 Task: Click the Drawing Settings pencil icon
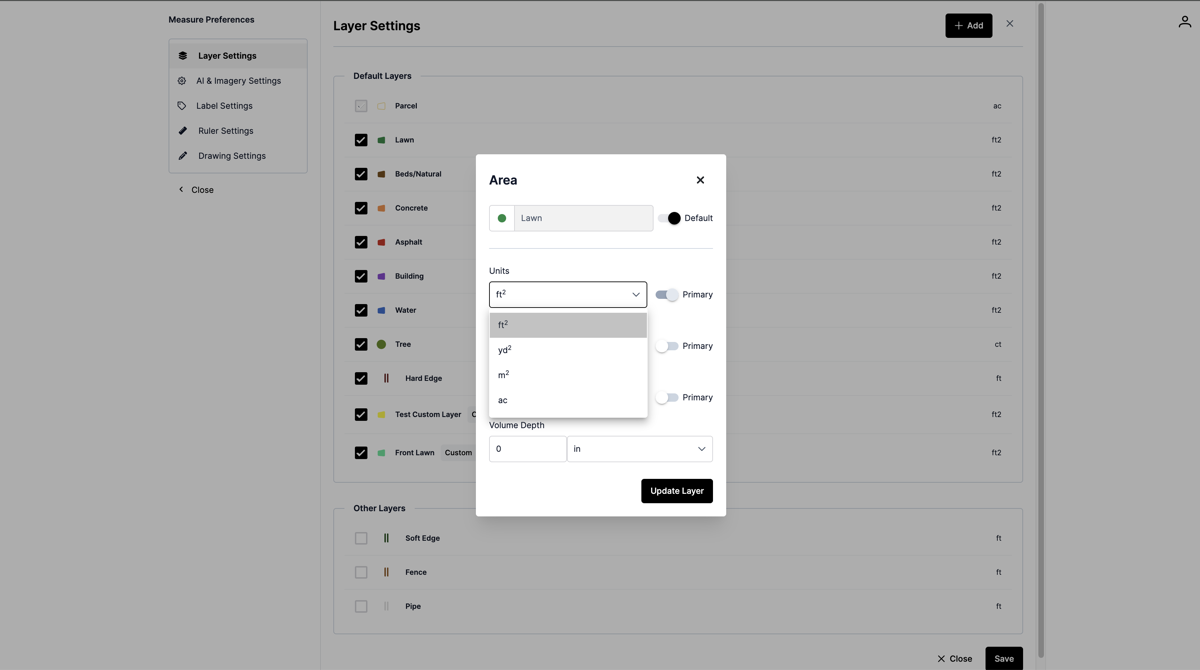[x=183, y=156]
